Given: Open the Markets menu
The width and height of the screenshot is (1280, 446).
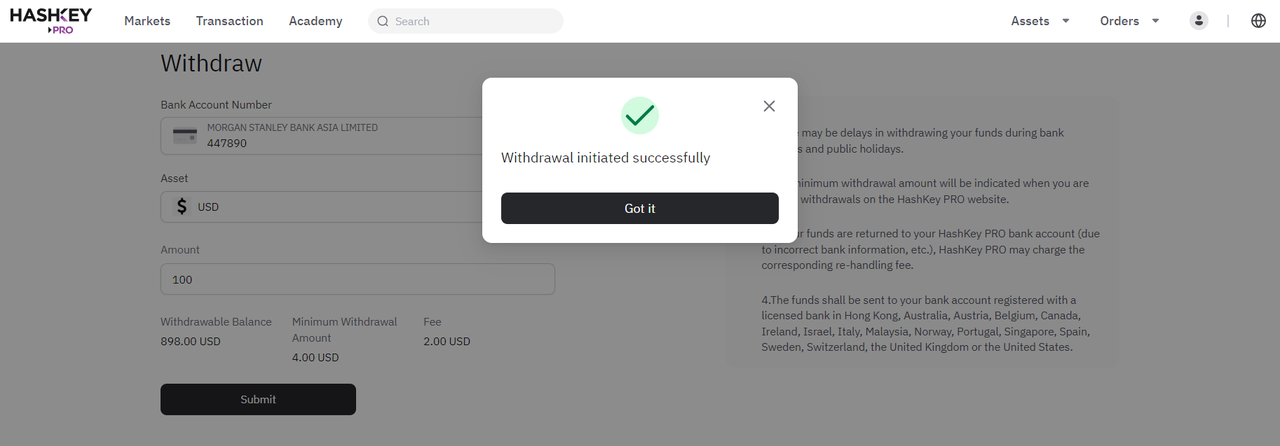Looking at the screenshot, I should (147, 21).
